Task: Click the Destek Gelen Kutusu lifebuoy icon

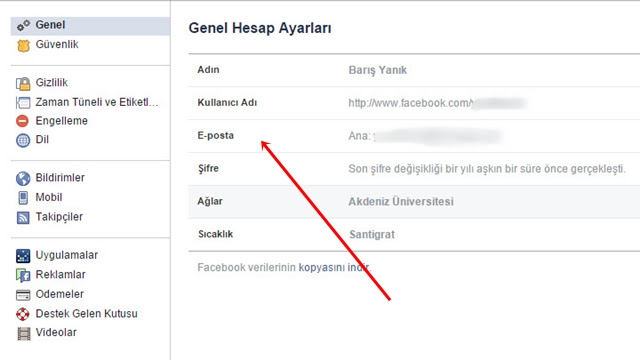Action: tap(23, 314)
